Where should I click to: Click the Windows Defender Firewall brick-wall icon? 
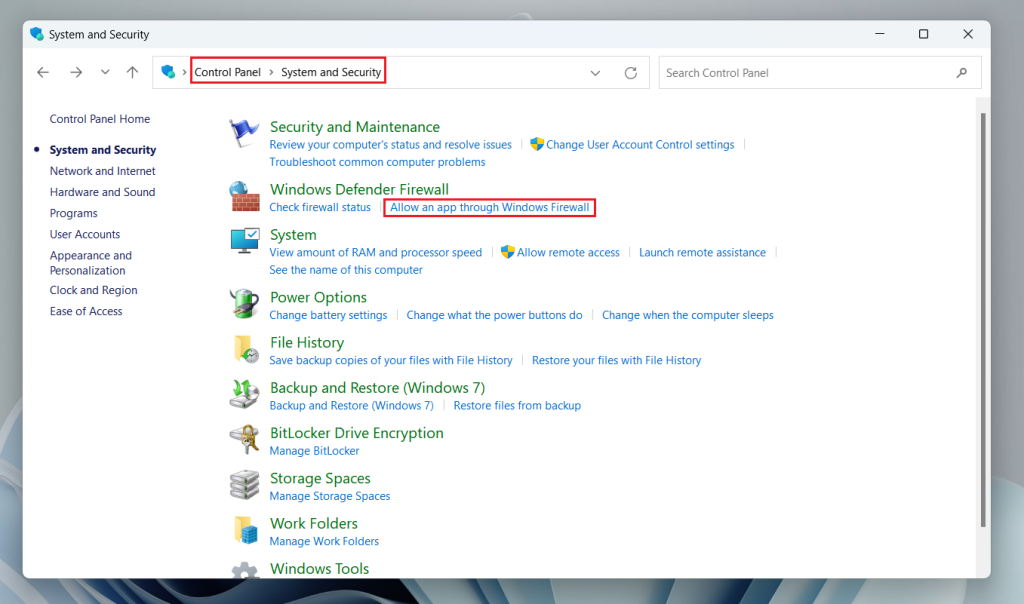coord(243,197)
